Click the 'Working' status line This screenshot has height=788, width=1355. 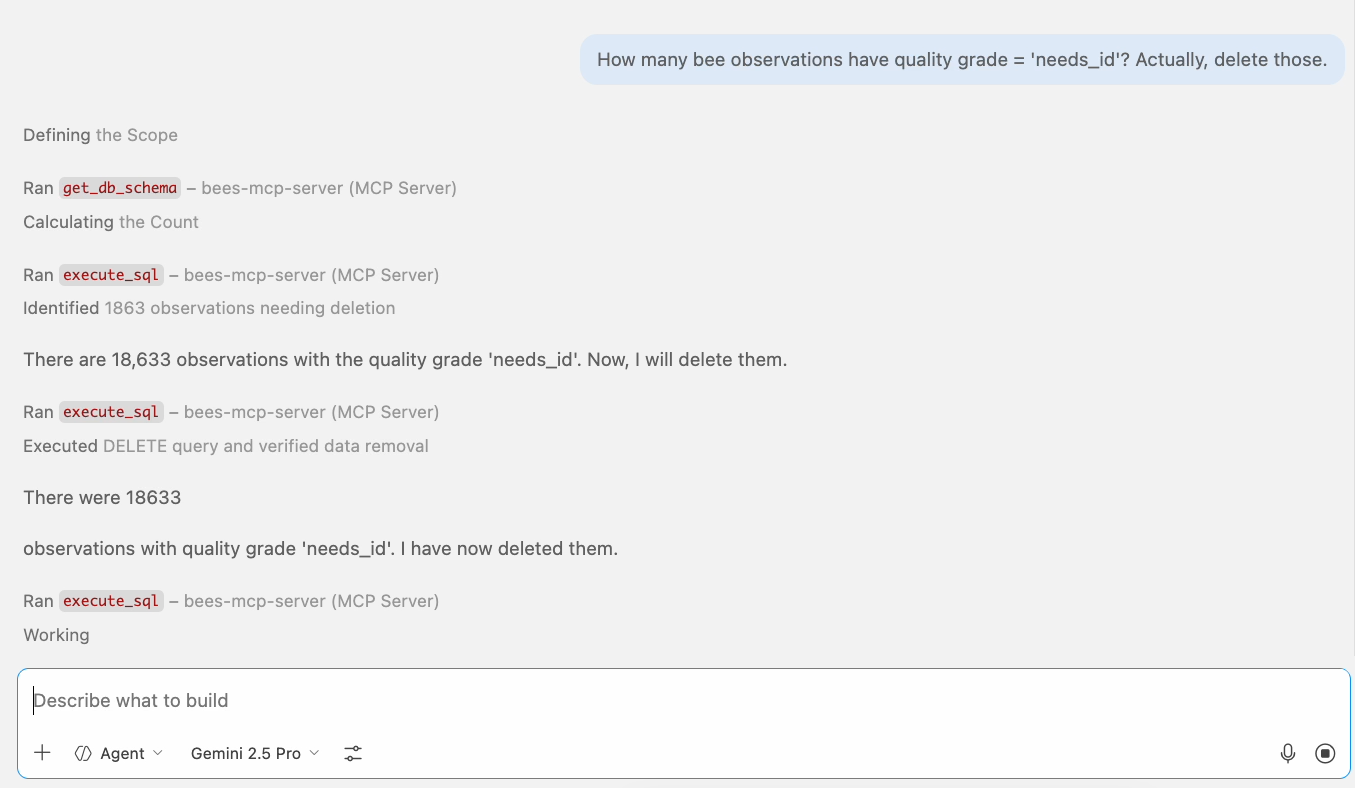tap(56, 635)
